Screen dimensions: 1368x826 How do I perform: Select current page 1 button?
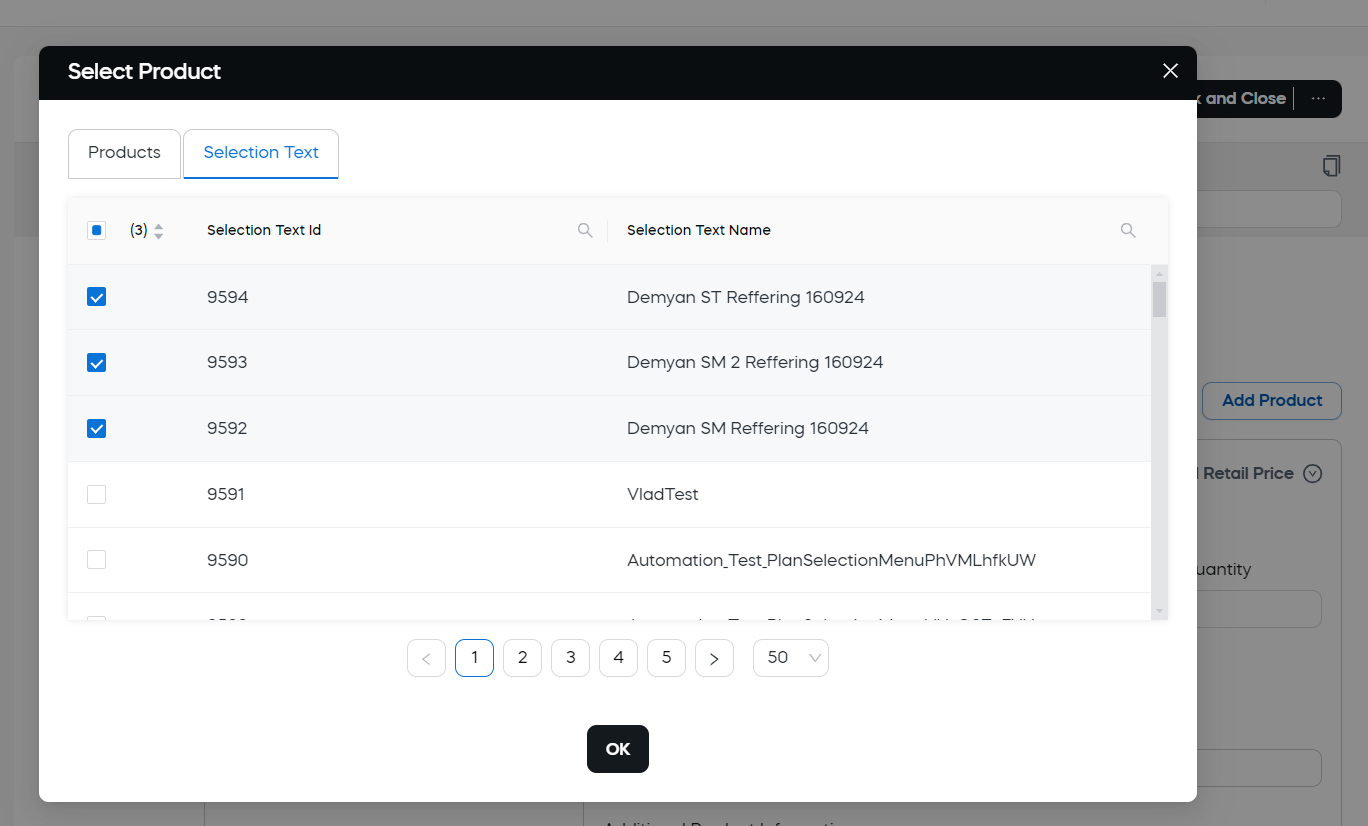[474, 658]
